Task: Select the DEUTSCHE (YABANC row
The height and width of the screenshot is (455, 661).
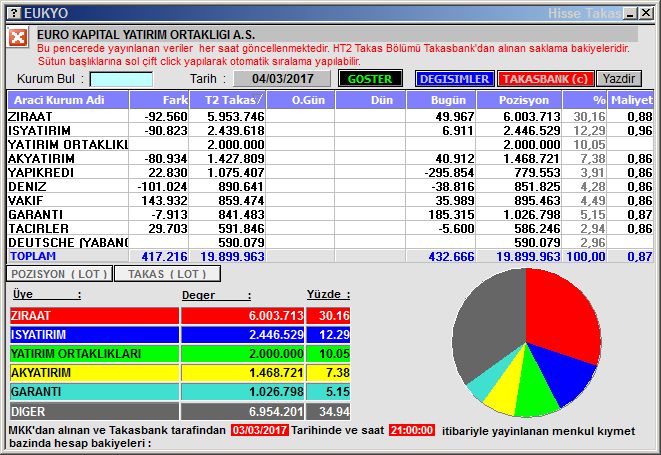Action: coord(330,242)
